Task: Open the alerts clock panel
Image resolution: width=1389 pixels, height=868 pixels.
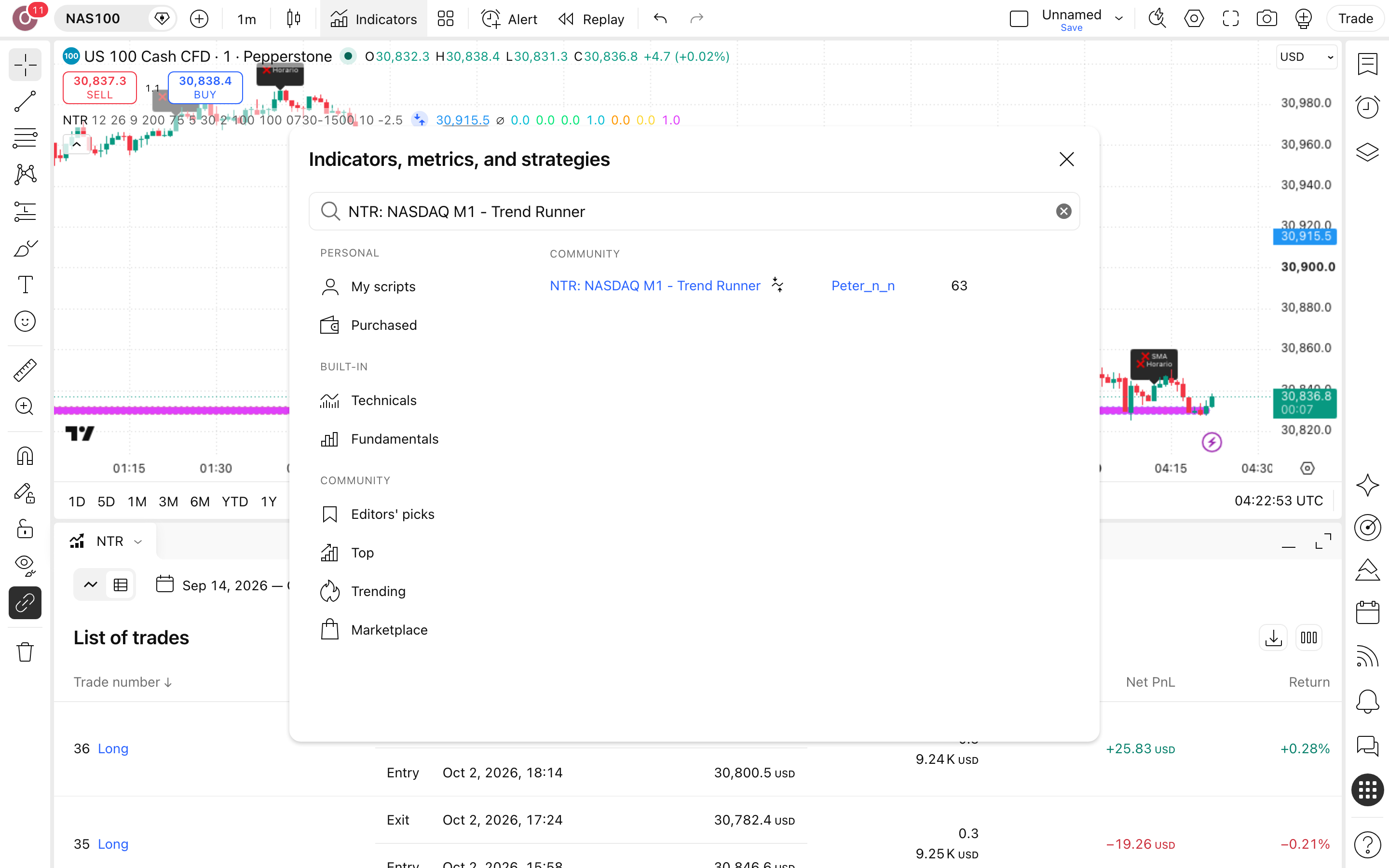Action: point(1367,107)
